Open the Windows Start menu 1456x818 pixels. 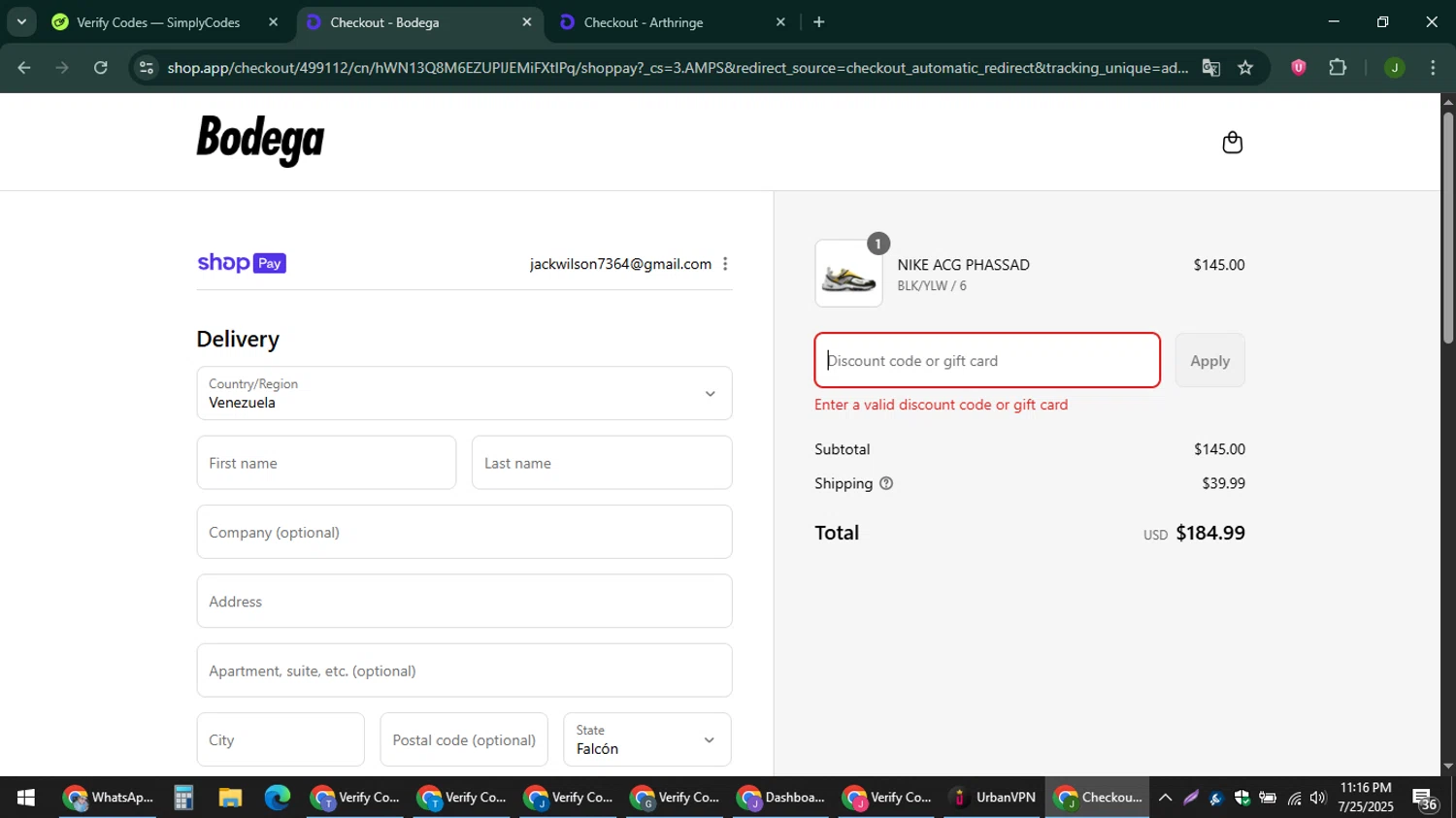tap(26, 798)
